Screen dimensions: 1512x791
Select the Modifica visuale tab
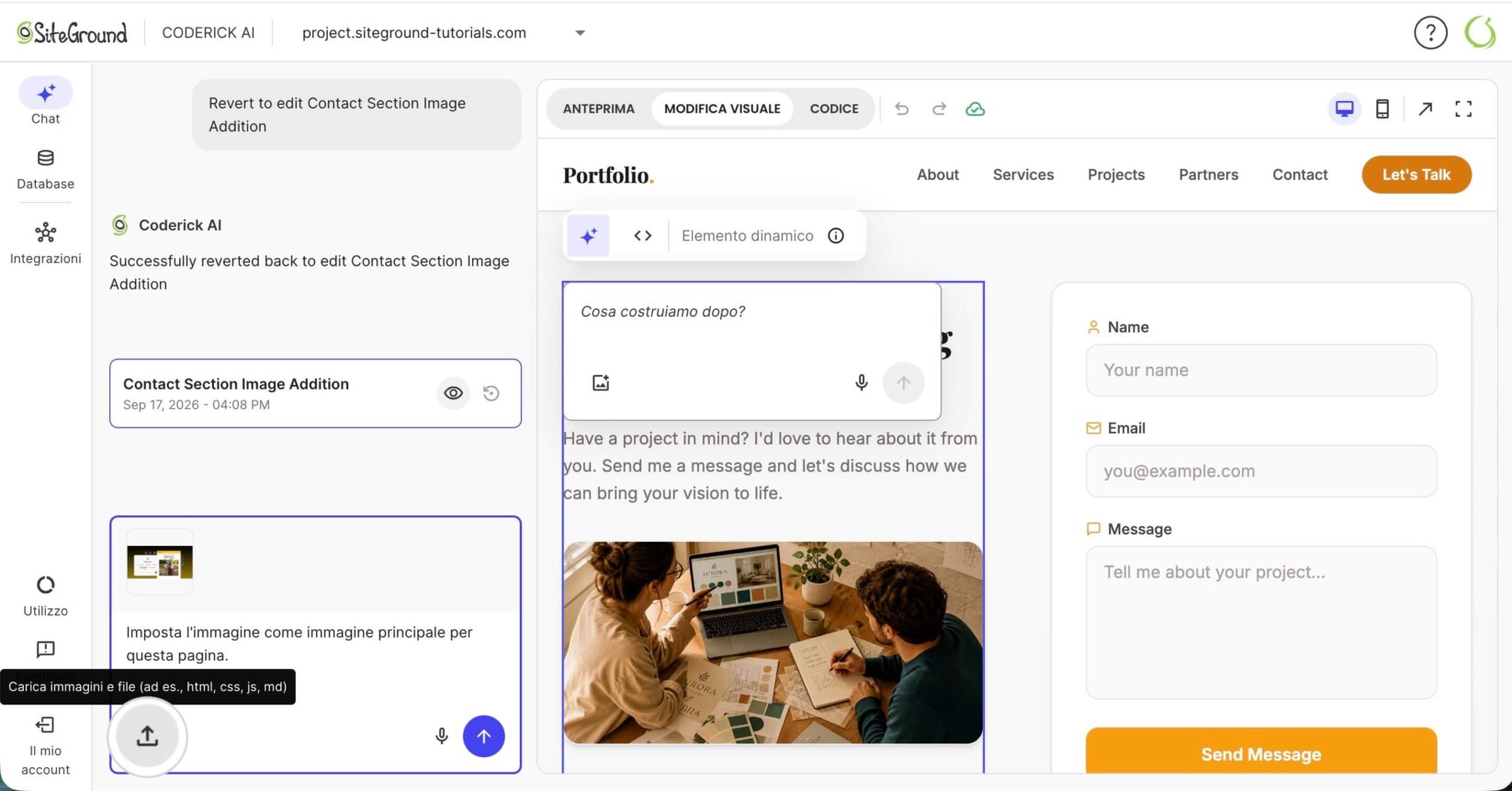click(722, 109)
